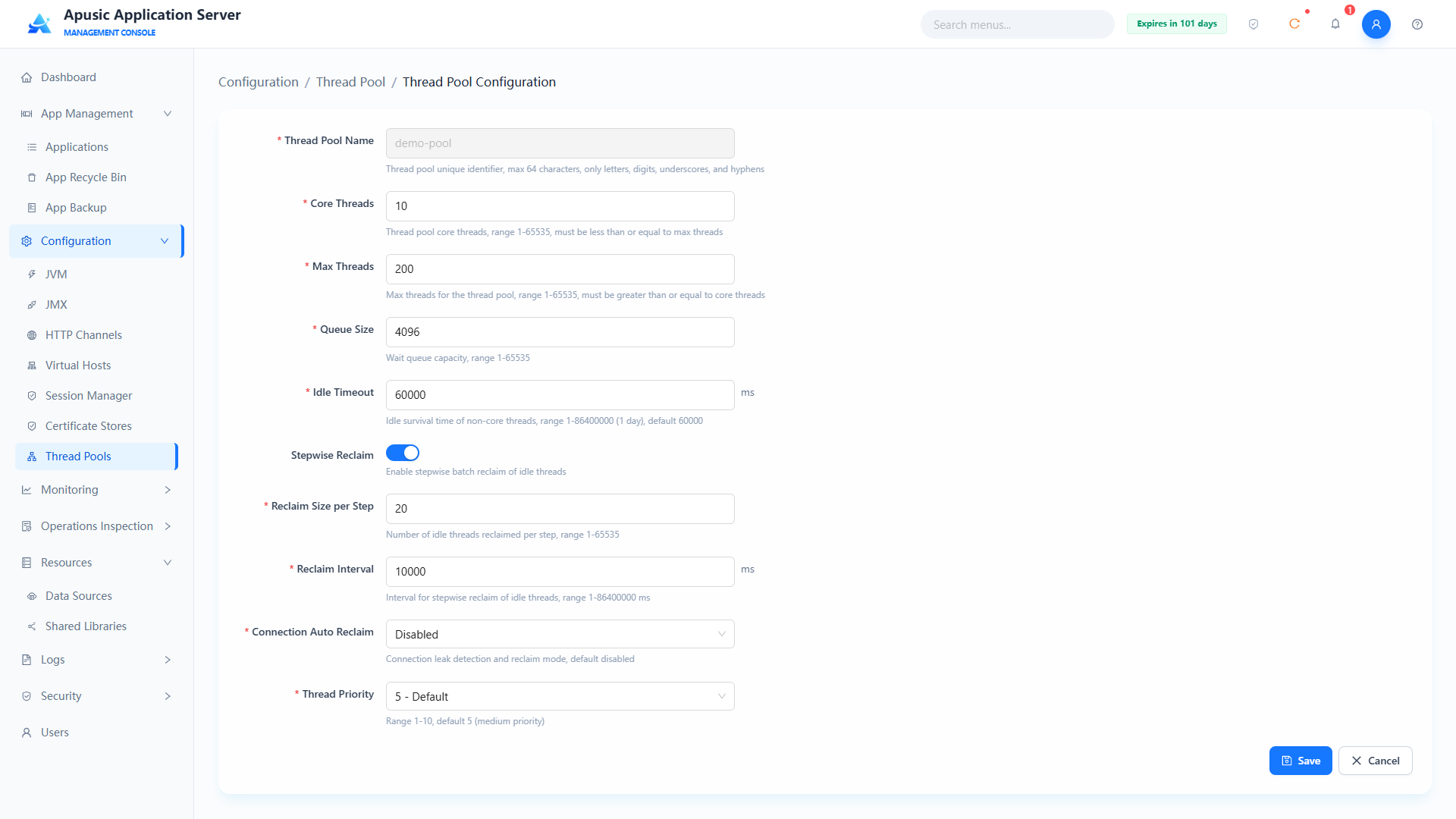
Task: Click the Dashboard home icon
Action: tap(27, 77)
